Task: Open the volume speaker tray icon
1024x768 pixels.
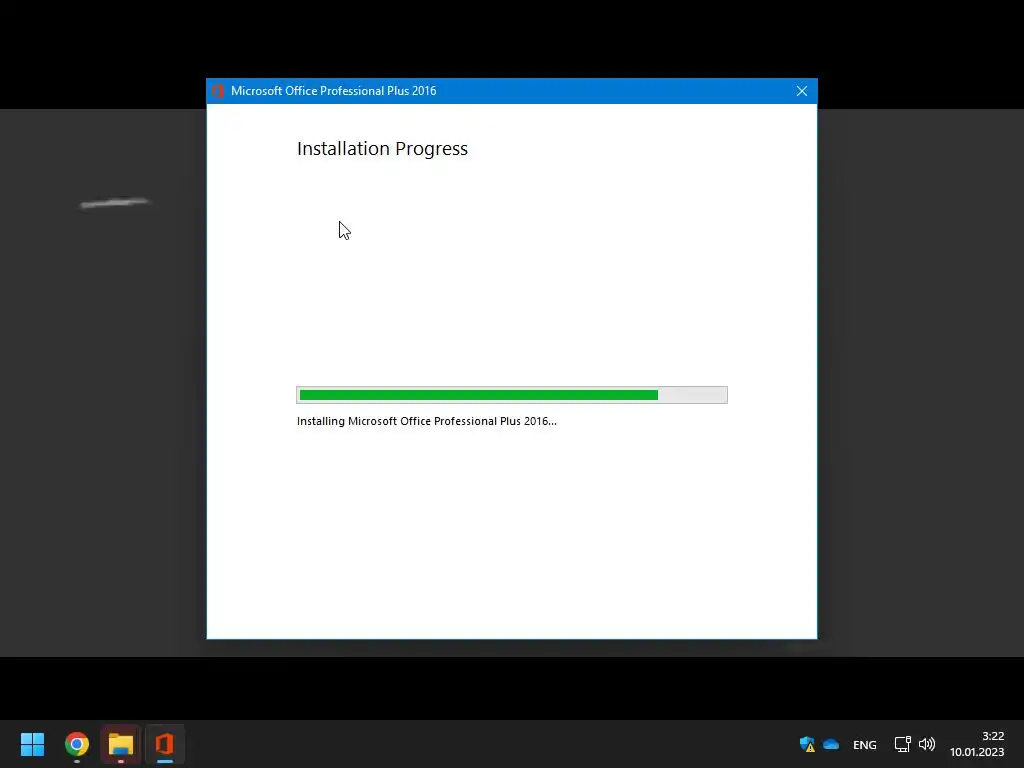Action: coord(927,744)
